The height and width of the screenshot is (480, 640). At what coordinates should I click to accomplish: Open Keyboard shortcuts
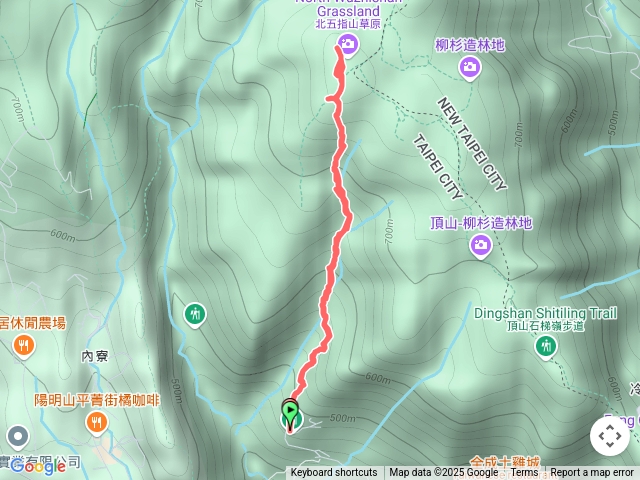pyautogui.click(x=334, y=473)
